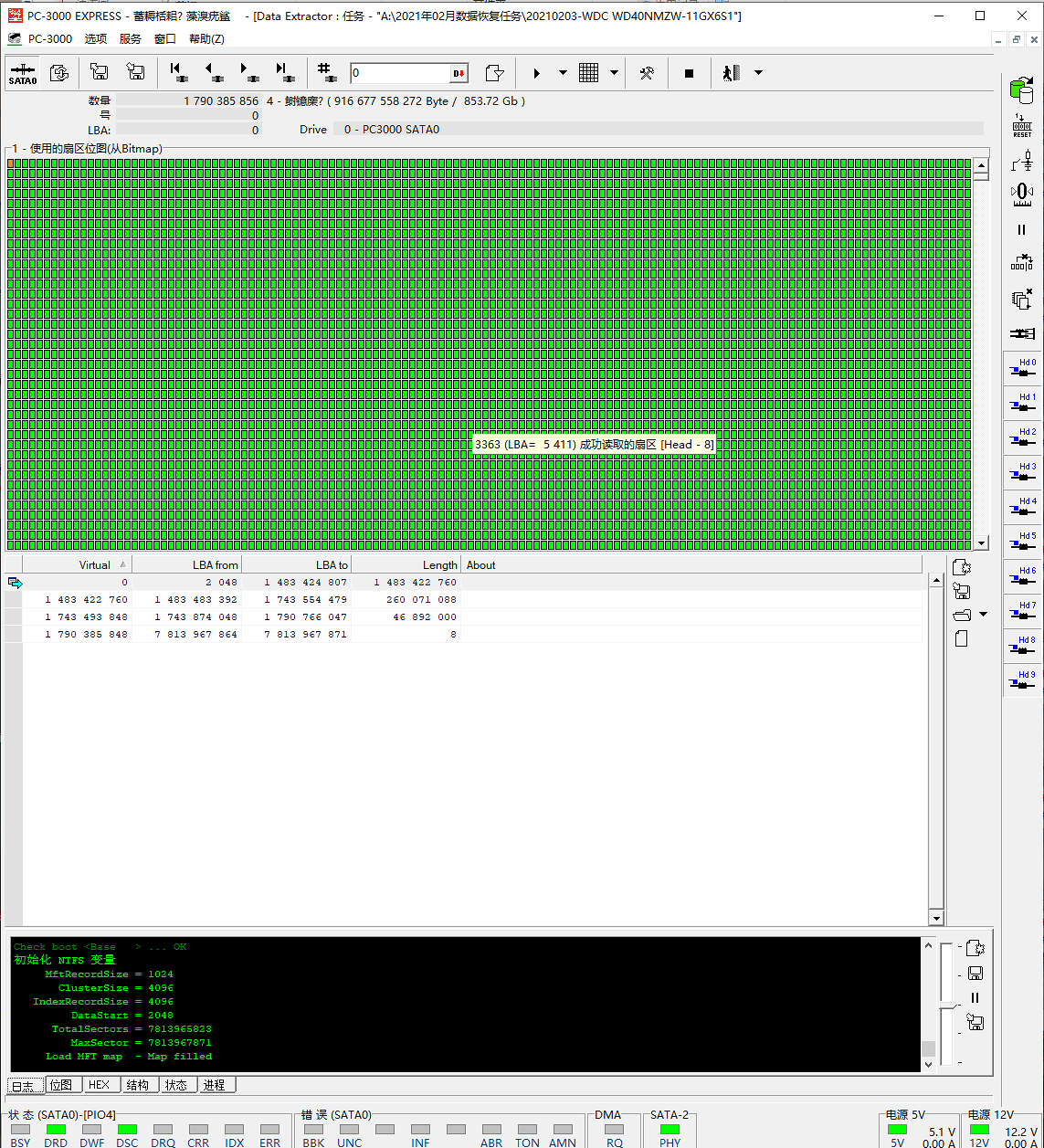1044x1148 pixels.
Task: Toggle the Hd 0 head button
Action: (x=1022, y=368)
